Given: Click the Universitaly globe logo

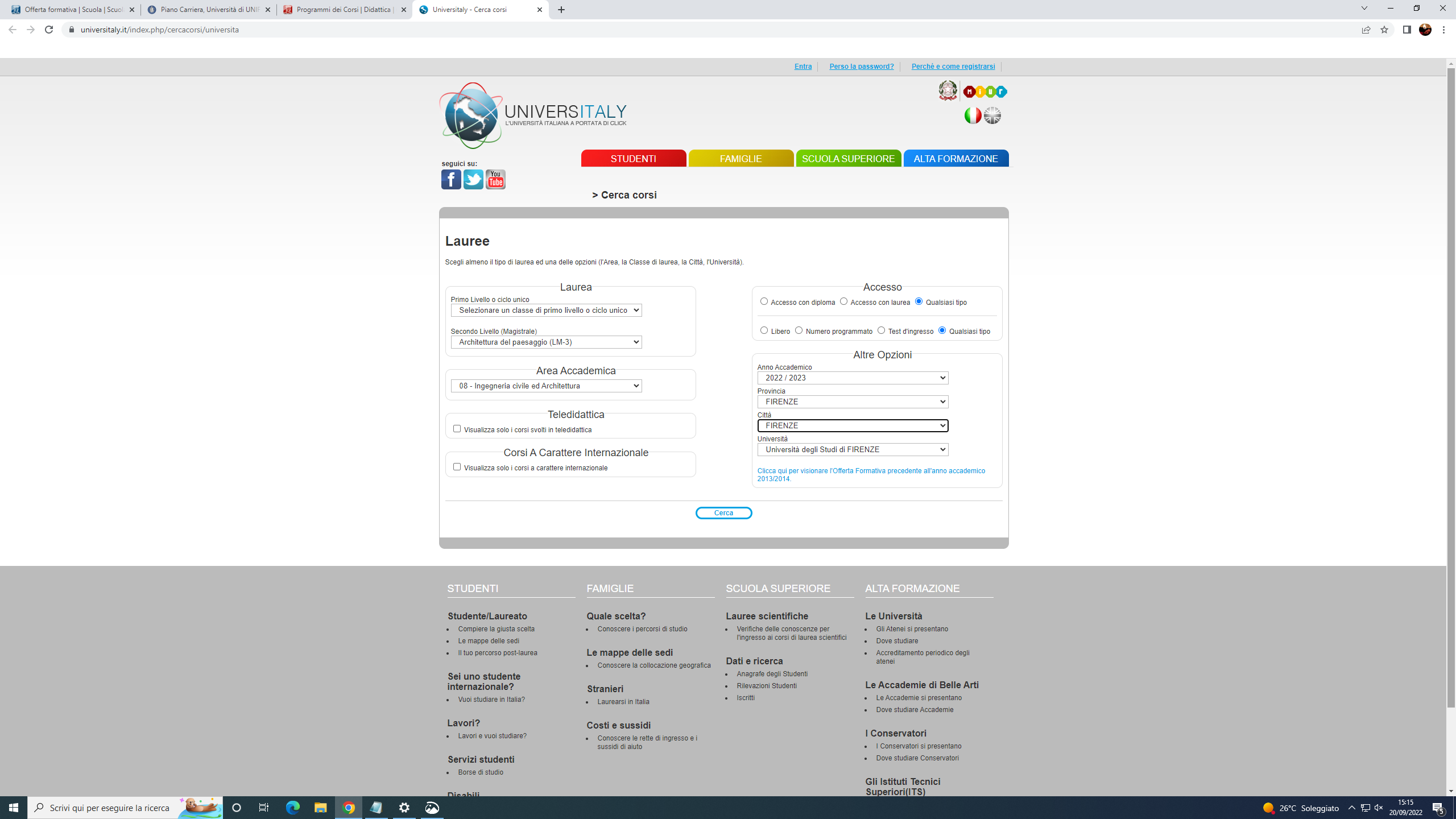Looking at the screenshot, I should tap(471, 116).
